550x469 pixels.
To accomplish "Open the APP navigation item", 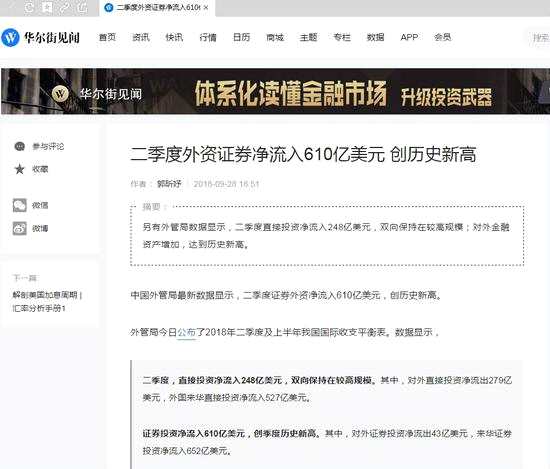I will (x=409, y=37).
